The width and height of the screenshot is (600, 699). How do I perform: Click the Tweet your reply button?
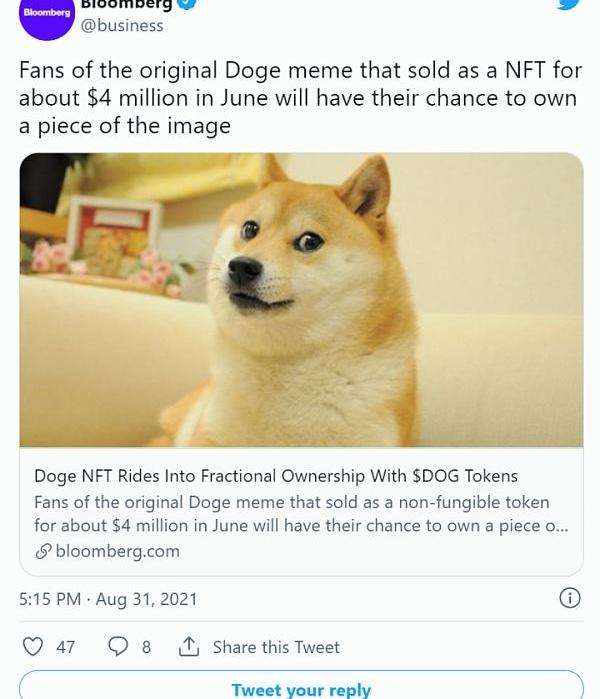(x=301, y=687)
